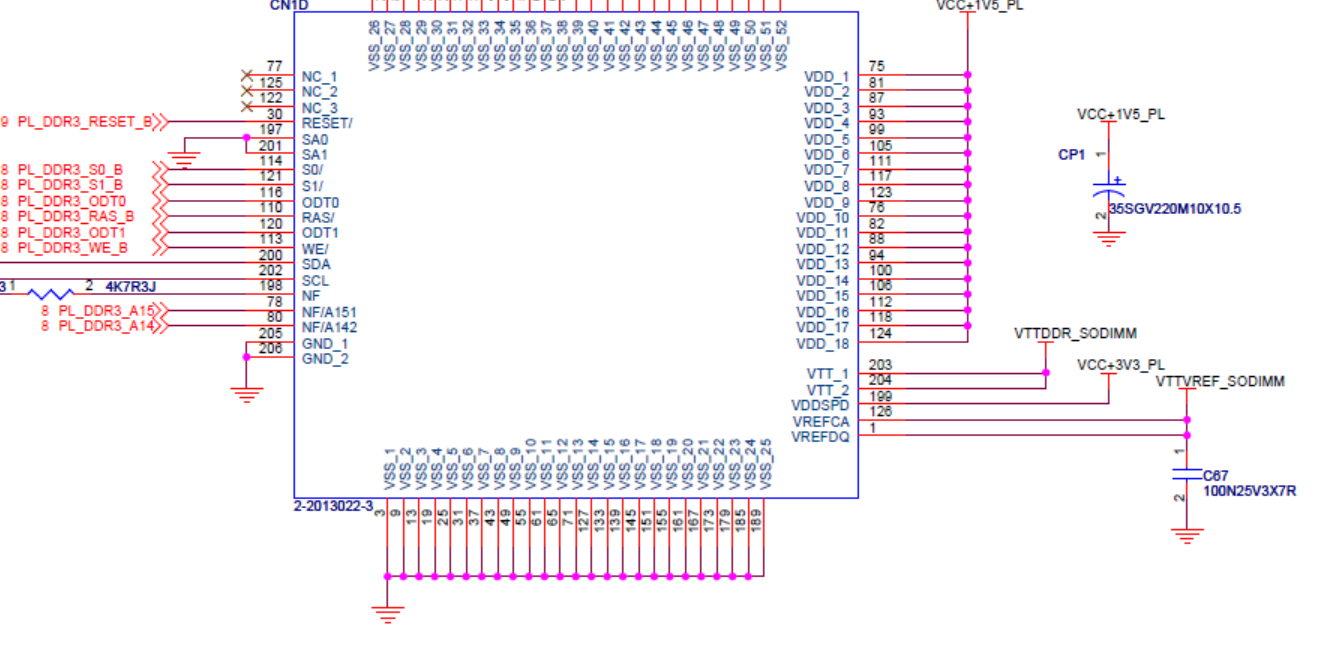The height and width of the screenshot is (653, 1326).
Task: Click the off-page port arrow of PL_DDR3_RESET_B
Action: point(162,122)
